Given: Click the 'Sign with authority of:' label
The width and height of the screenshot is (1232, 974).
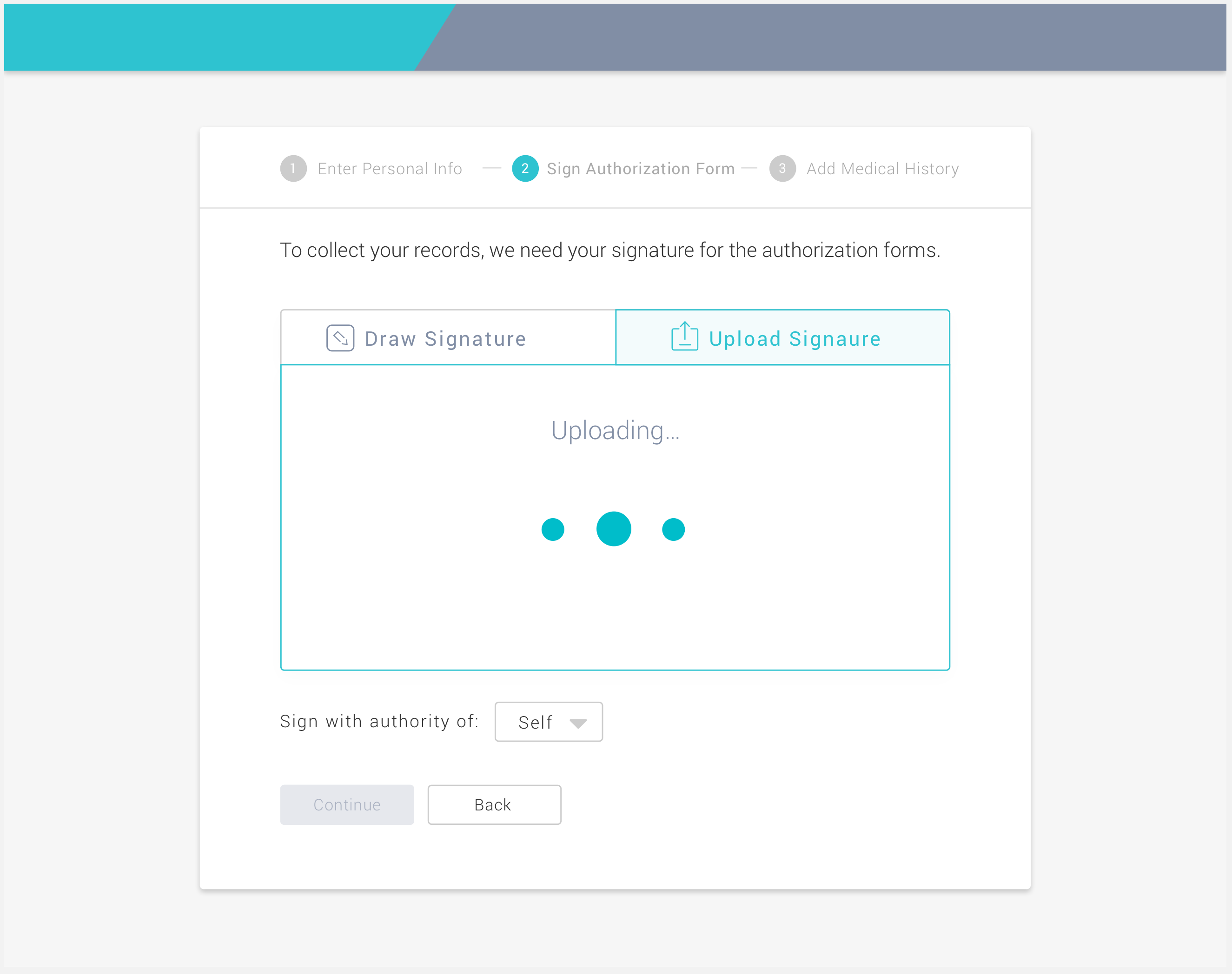Looking at the screenshot, I should [x=379, y=721].
